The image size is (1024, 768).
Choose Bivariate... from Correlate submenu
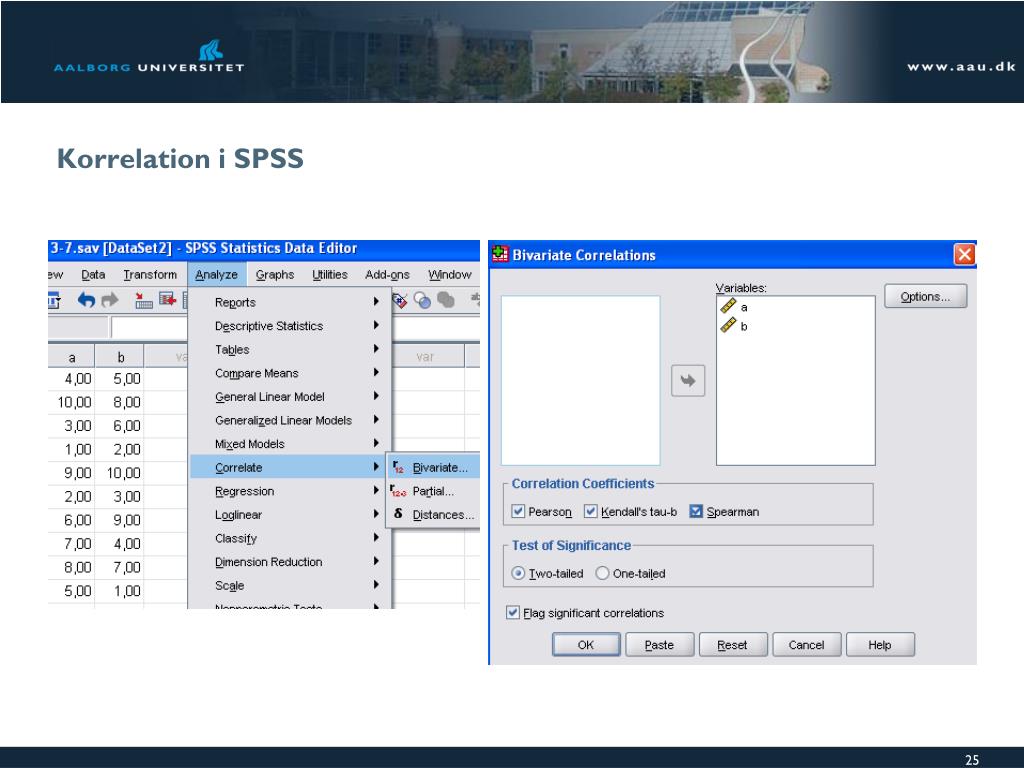(434, 468)
